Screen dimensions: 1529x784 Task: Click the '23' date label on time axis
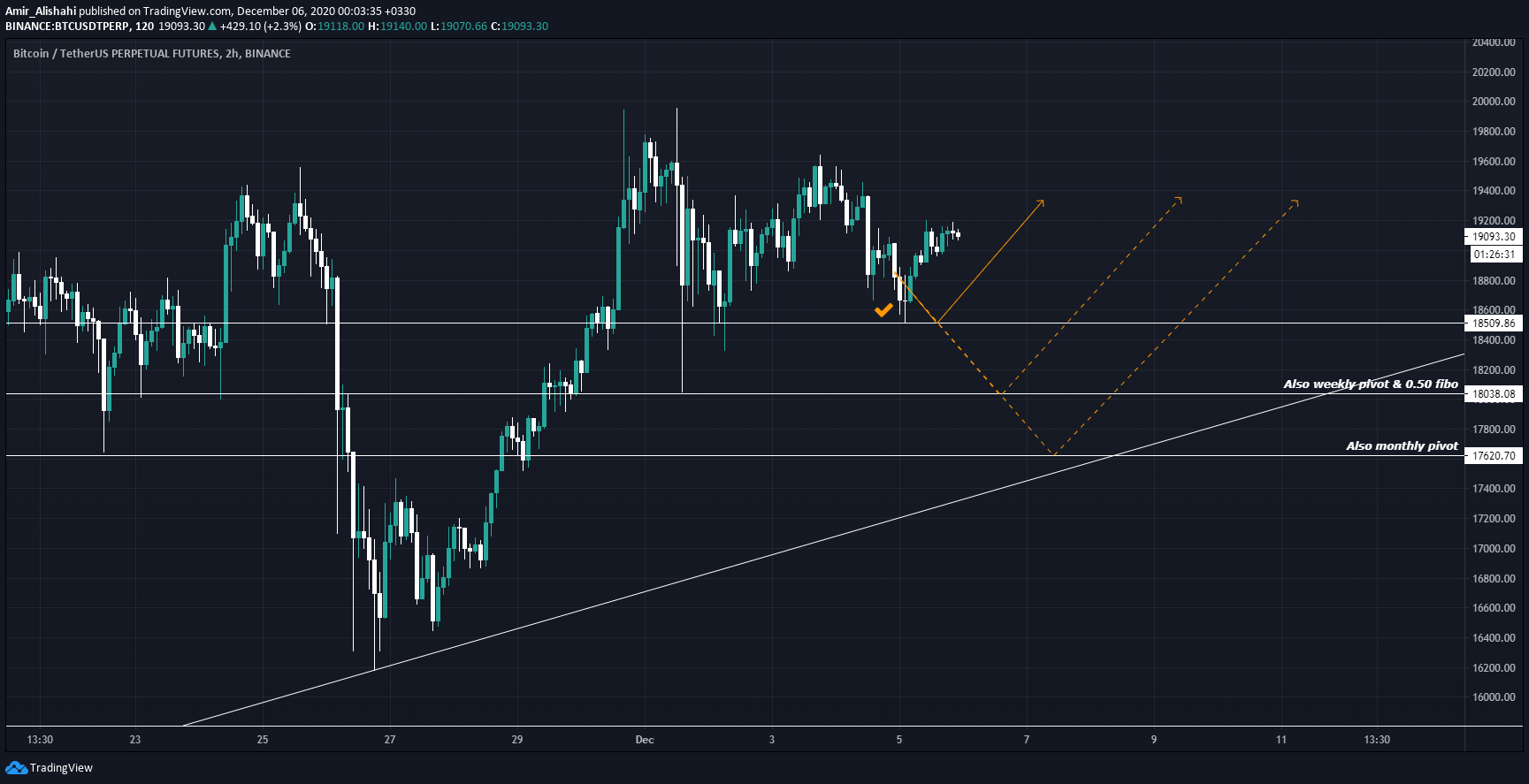(x=135, y=740)
